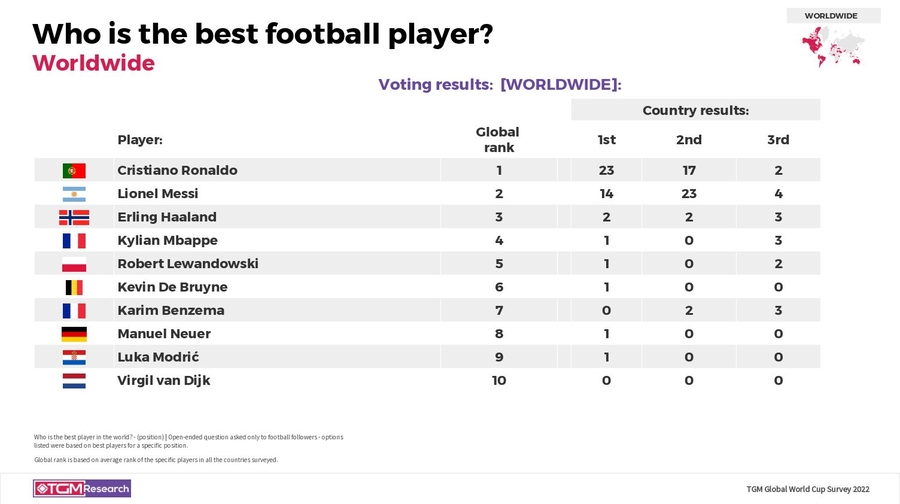
Task: Click the Belgium flag beside Kevin De Bruyne
Action: tap(74, 287)
